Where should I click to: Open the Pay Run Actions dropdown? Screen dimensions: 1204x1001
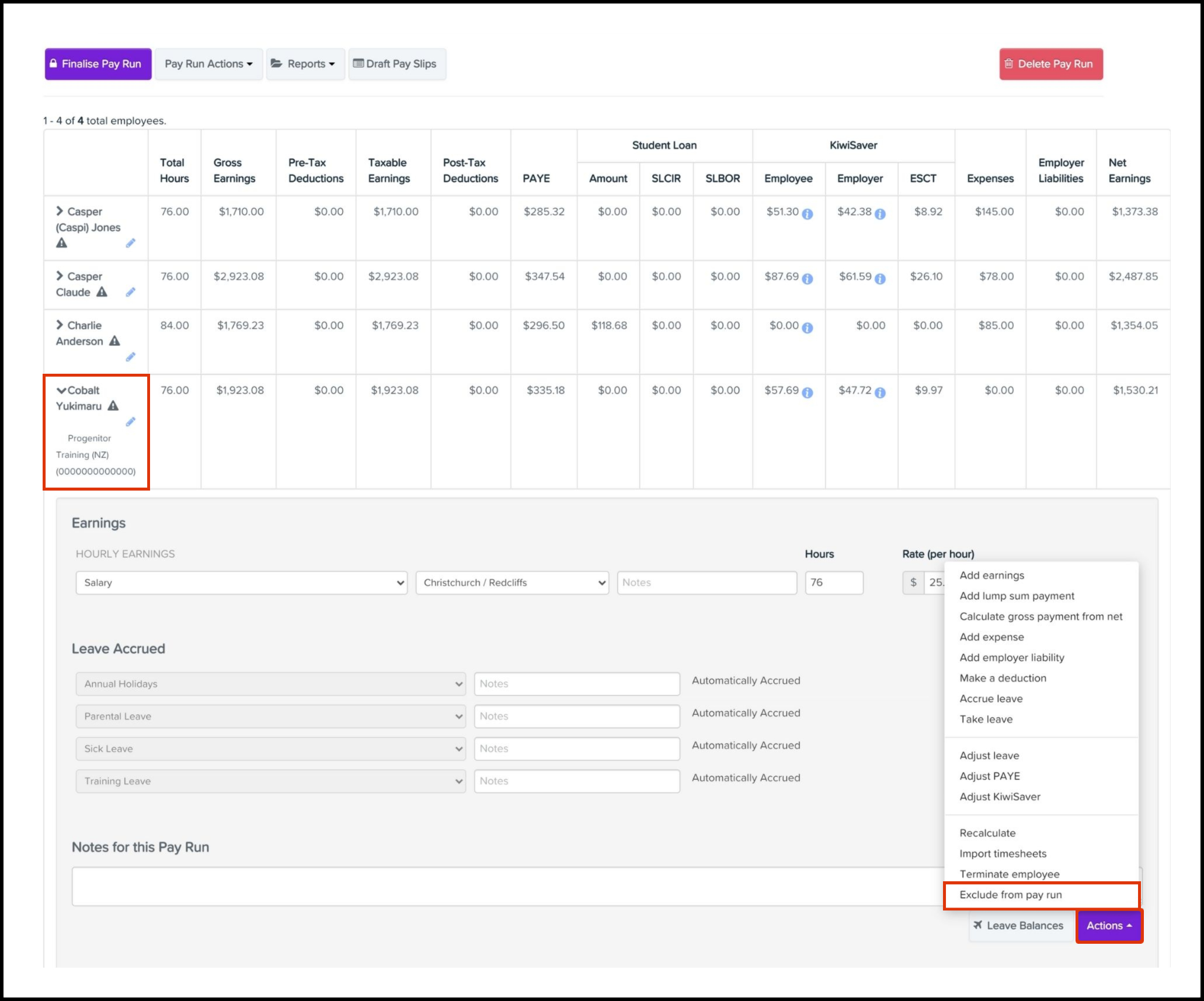click(208, 64)
